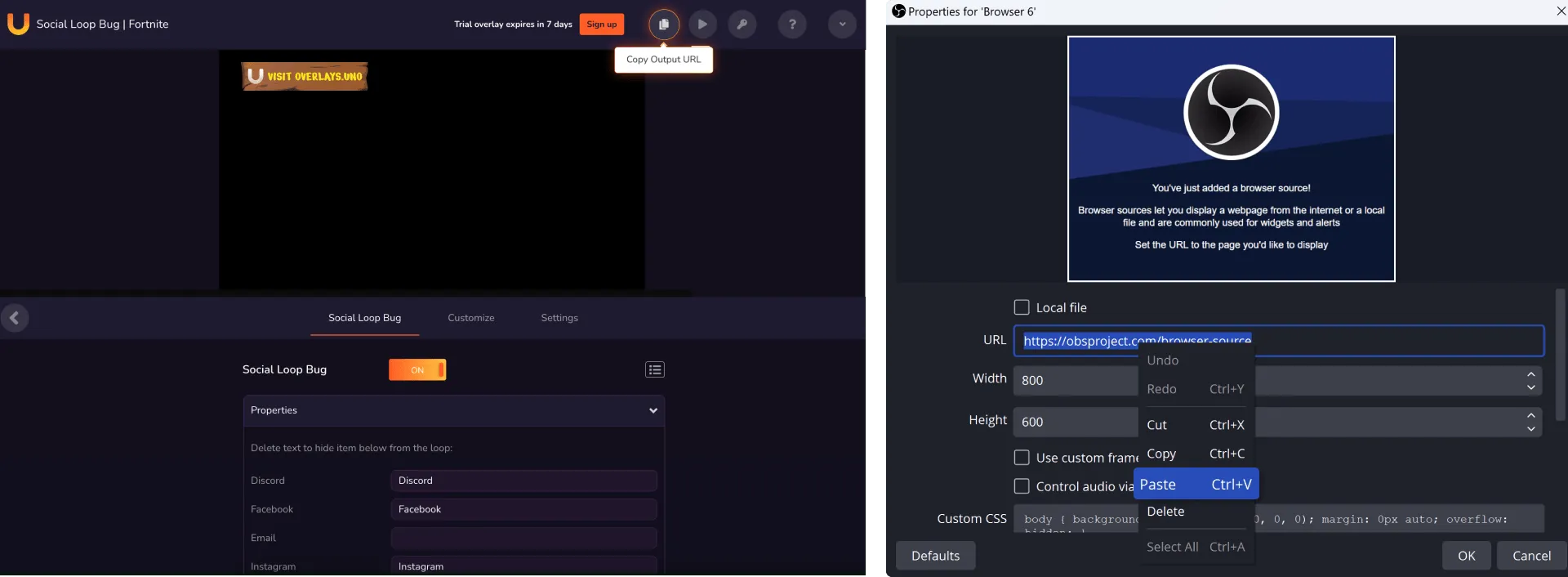
Task: Switch to the Social Loop Bug tab
Action: (x=364, y=318)
